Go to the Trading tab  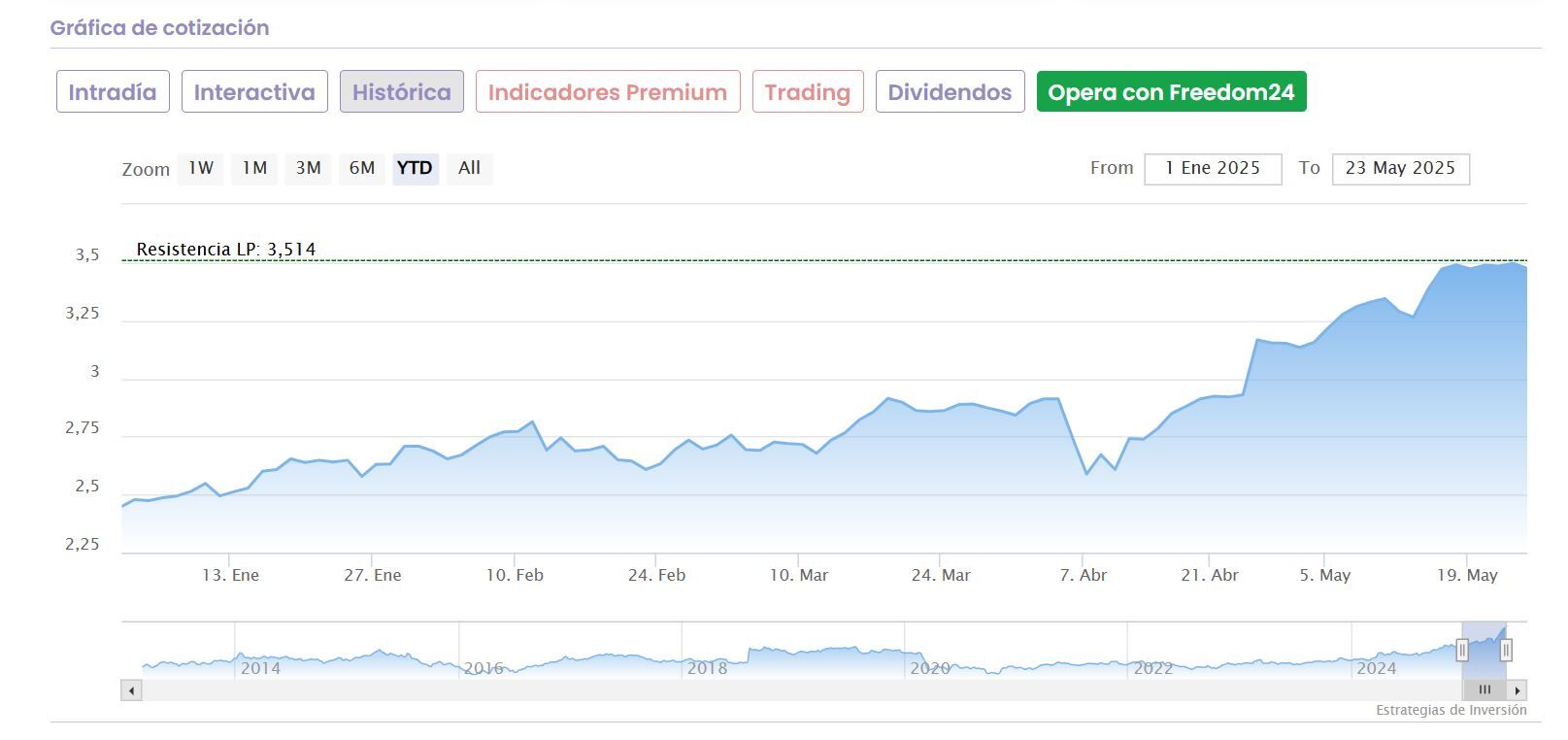807,92
